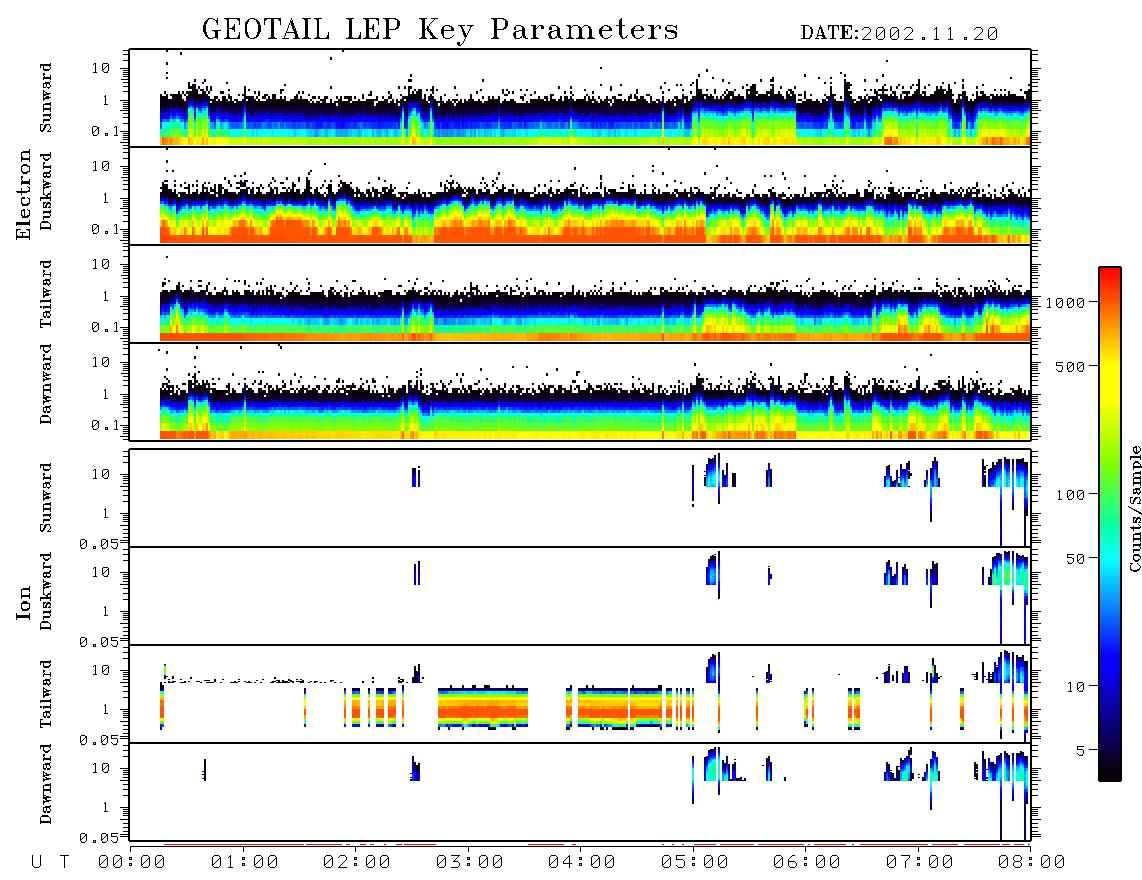Click the 50 colorbar tick value
The height and width of the screenshot is (880, 1142).
click(x=1075, y=559)
